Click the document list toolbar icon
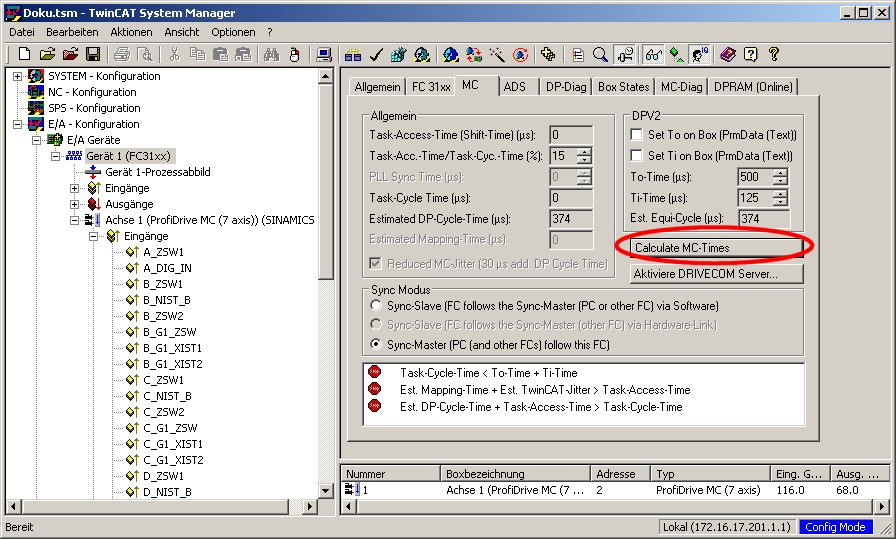The width and height of the screenshot is (896, 539). [x=578, y=54]
